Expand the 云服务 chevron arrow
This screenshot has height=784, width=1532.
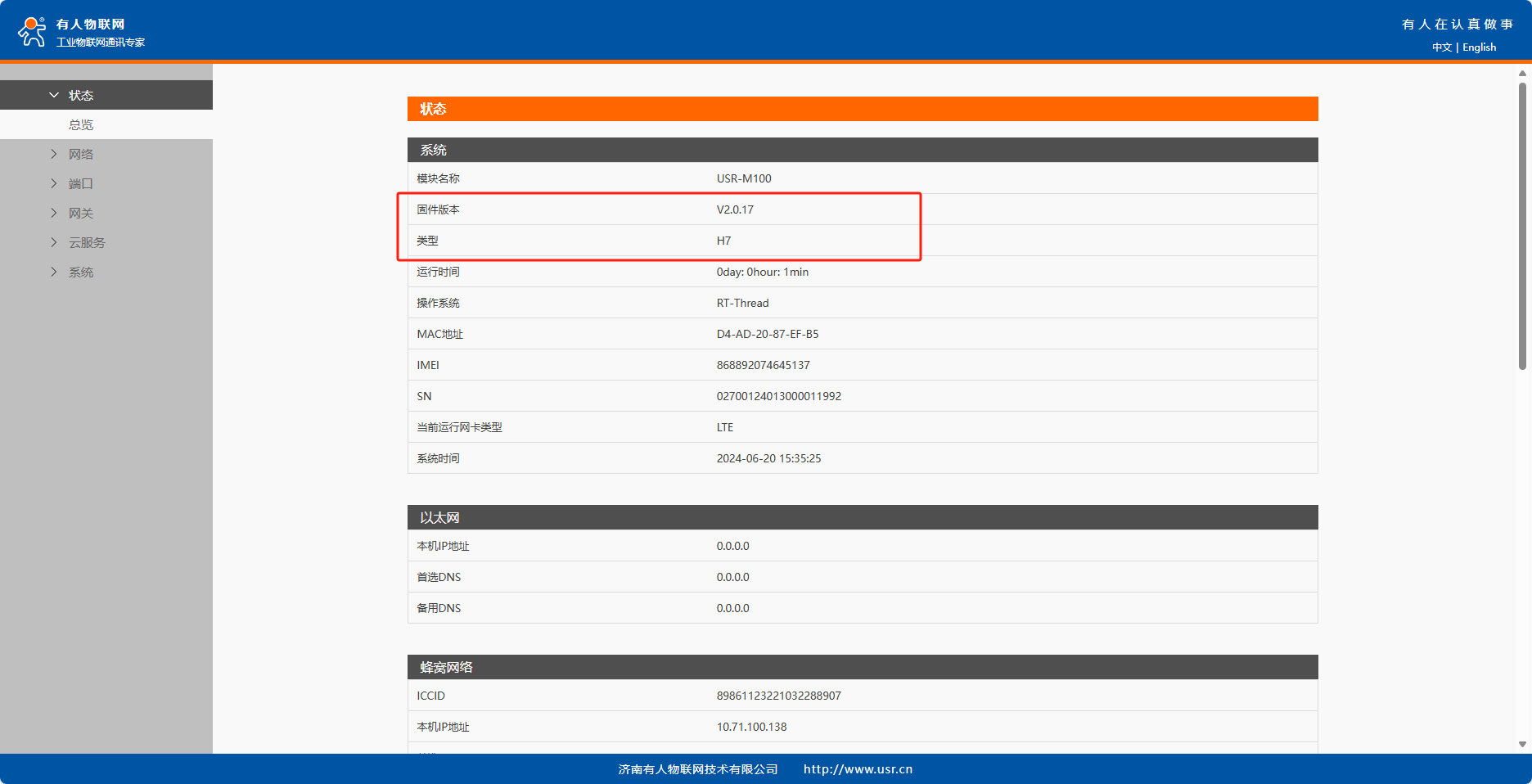pyautogui.click(x=54, y=242)
